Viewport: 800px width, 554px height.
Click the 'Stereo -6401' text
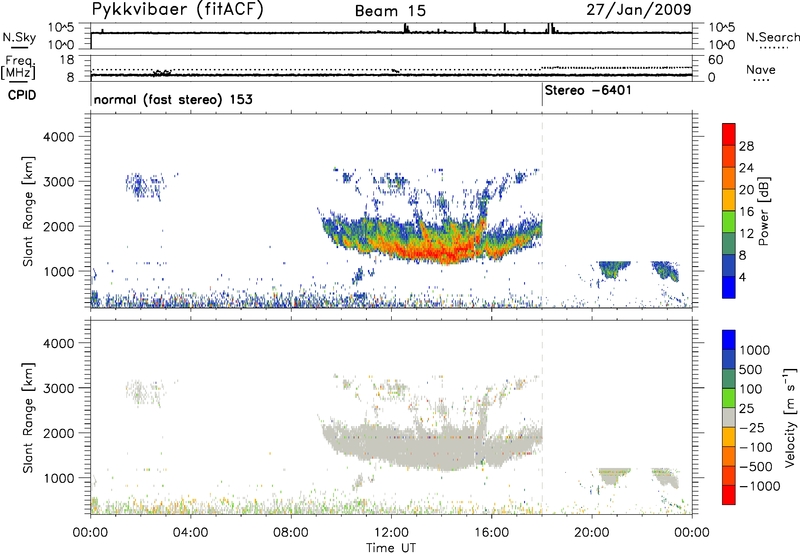click(588, 90)
